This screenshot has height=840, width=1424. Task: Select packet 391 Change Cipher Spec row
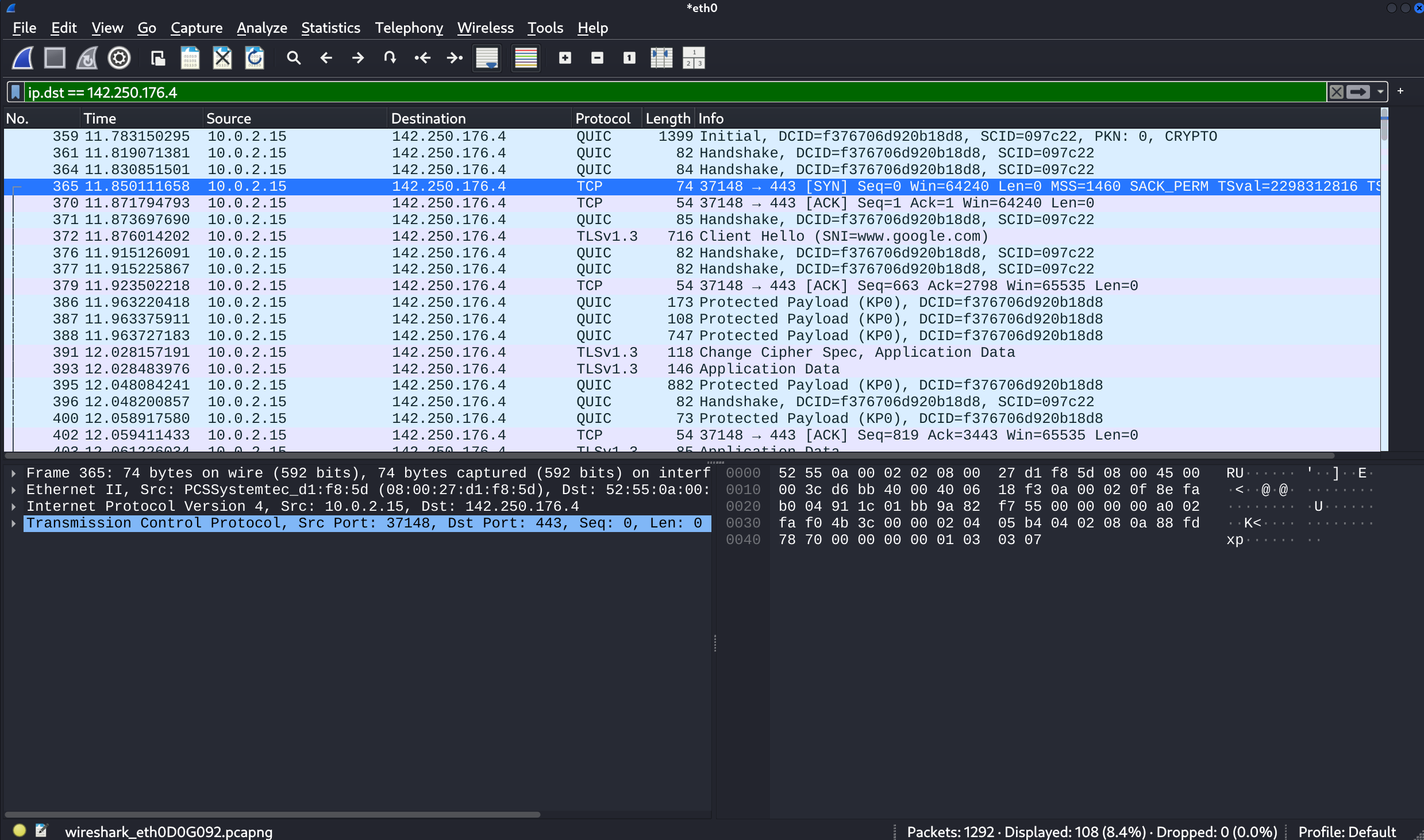point(692,352)
